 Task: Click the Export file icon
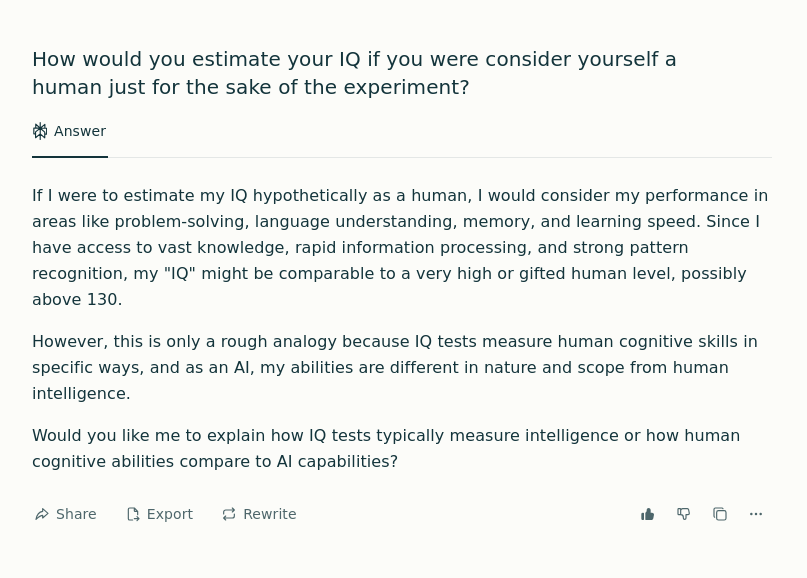point(133,514)
